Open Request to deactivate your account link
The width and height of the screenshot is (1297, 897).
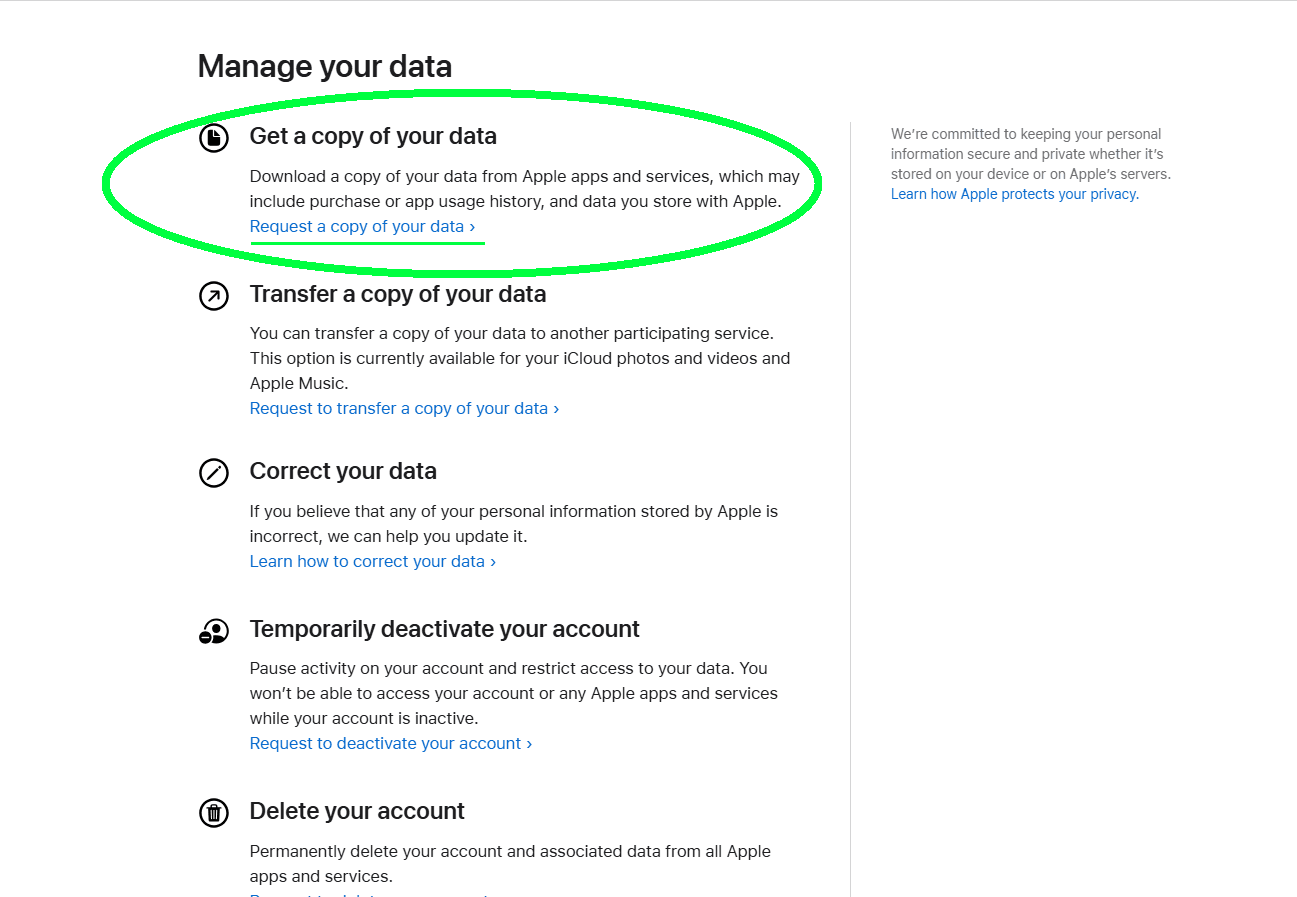click(x=384, y=742)
